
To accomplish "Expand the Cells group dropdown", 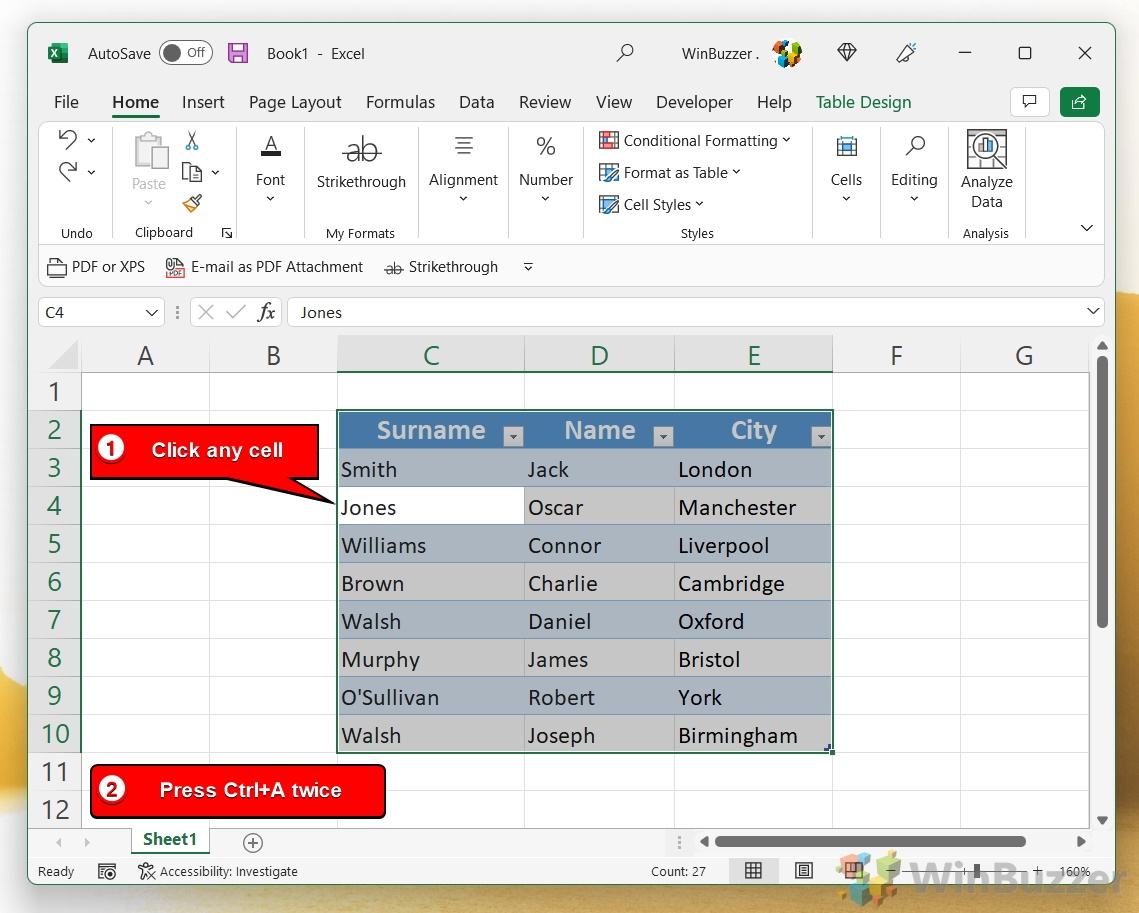I will click(x=846, y=198).
